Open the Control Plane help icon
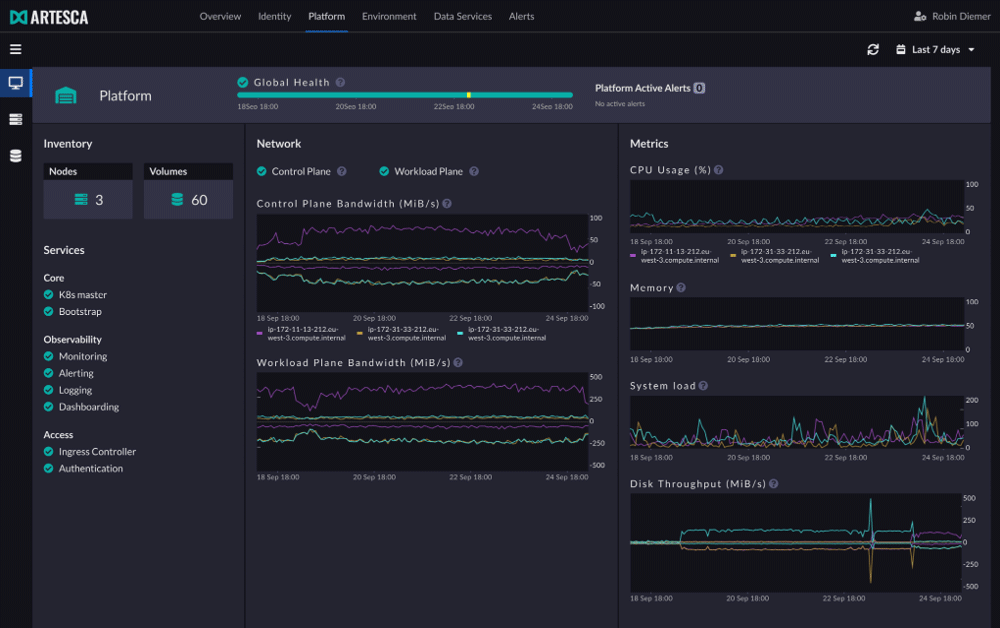The width and height of the screenshot is (1000, 628). pyautogui.click(x=342, y=171)
